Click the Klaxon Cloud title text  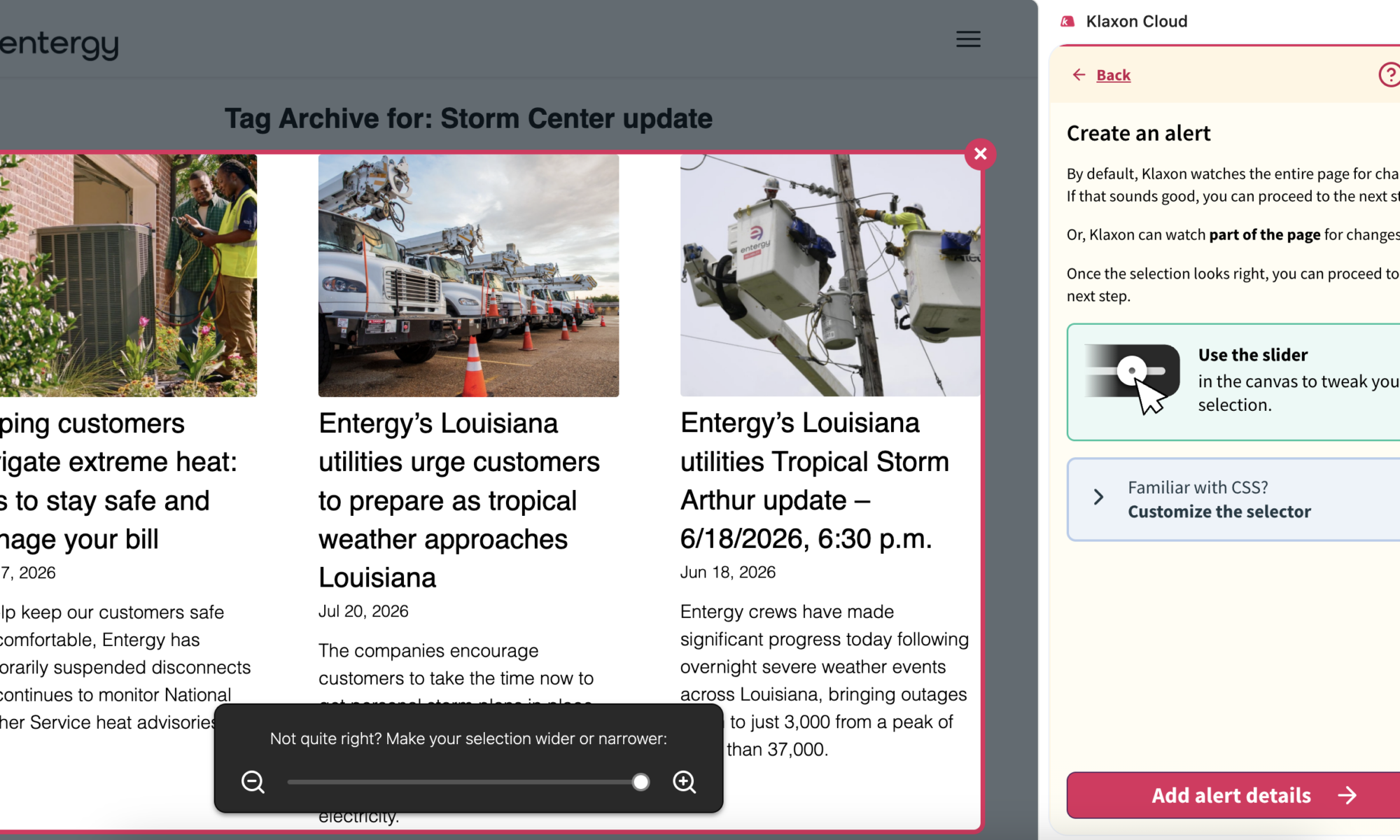coord(1137,22)
